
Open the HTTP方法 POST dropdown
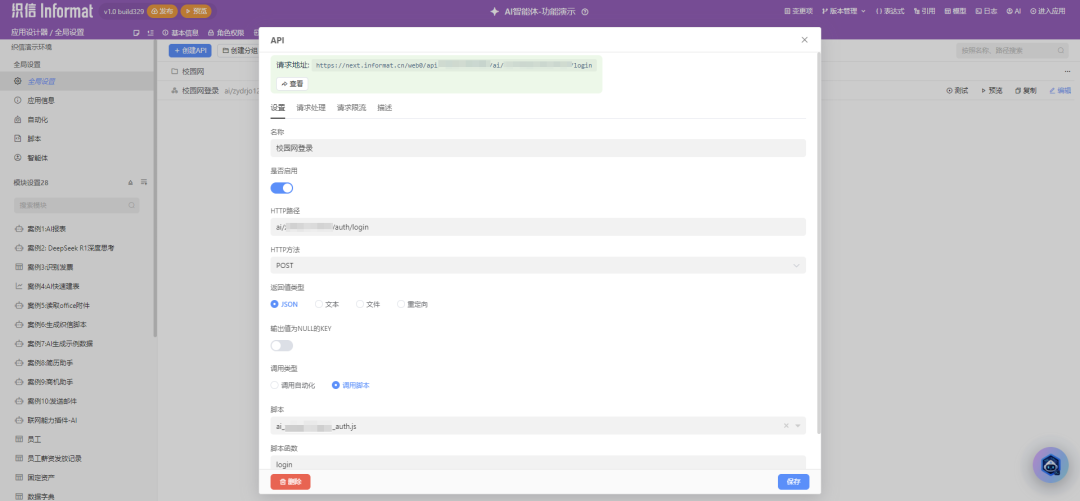[x=538, y=265]
